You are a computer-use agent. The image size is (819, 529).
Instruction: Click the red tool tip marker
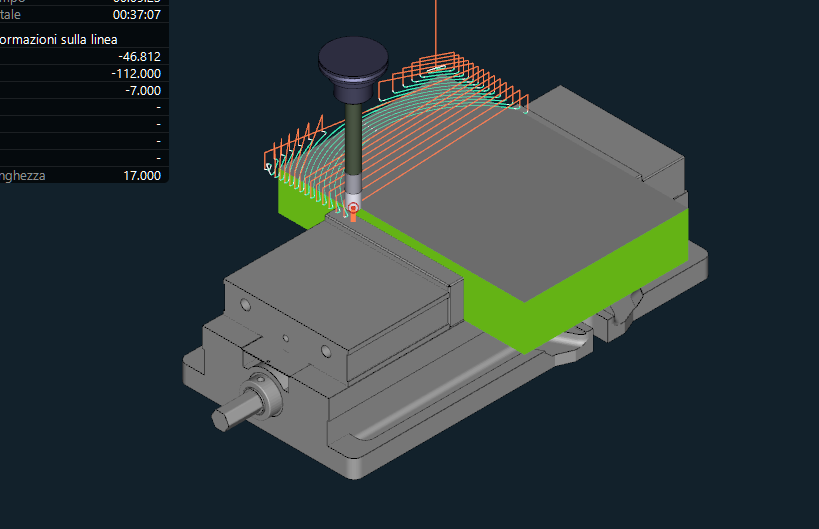[x=353, y=207]
